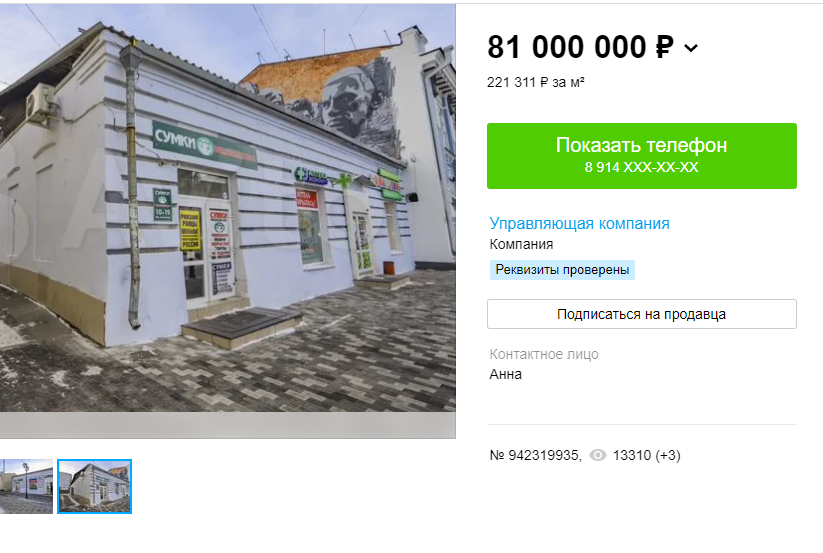Click the Компания label under seller name
This screenshot has height=553, width=823.
(x=521, y=244)
